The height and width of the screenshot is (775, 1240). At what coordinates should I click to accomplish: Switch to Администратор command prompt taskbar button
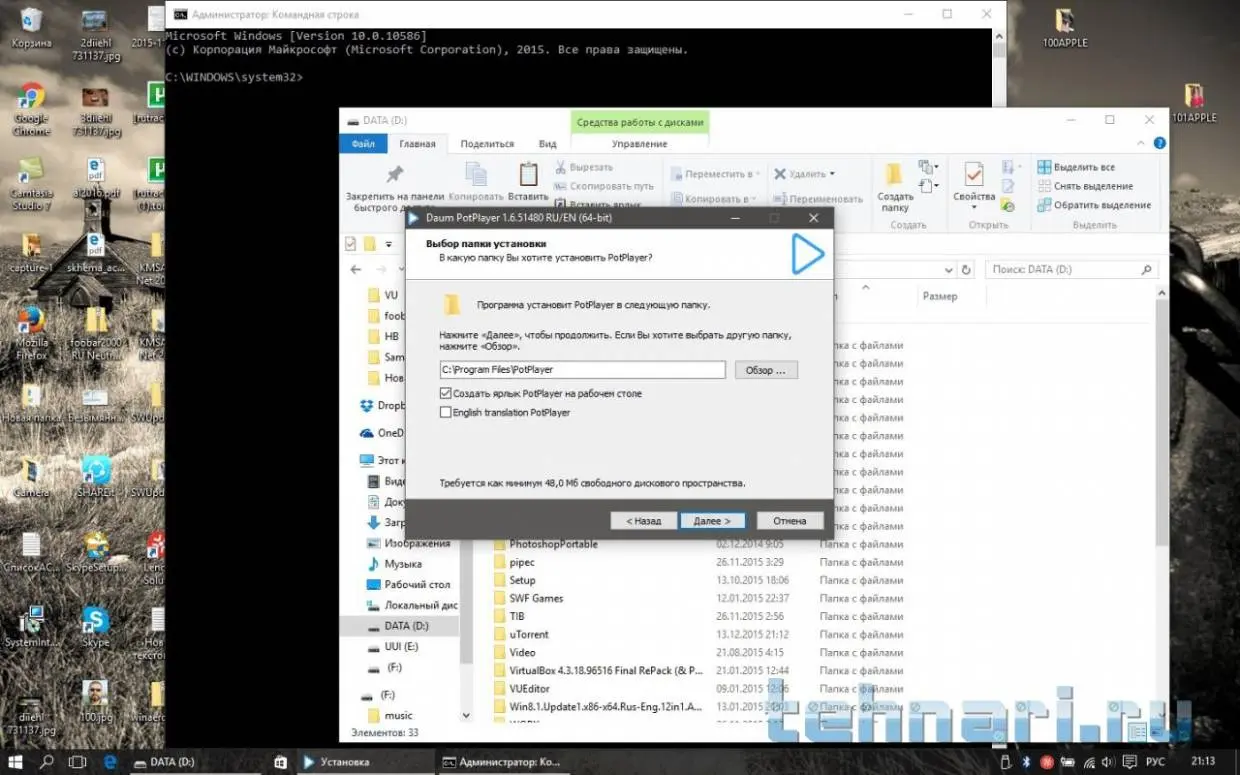point(506,762)
